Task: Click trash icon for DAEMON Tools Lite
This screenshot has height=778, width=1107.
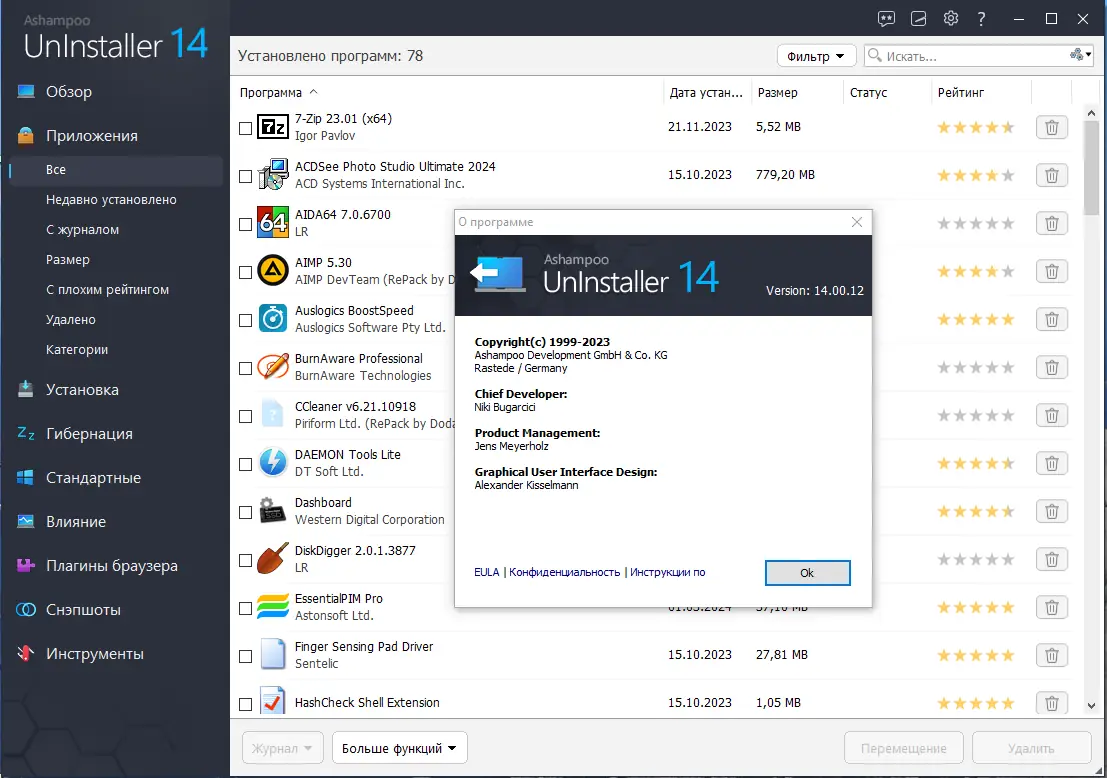Action: (1051, 463)
